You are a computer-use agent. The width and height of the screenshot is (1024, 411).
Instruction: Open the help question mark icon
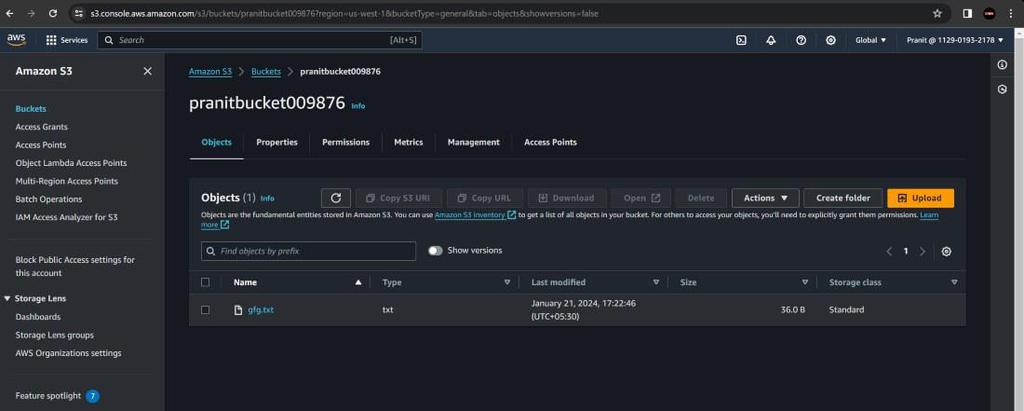[x=801, y=40]
